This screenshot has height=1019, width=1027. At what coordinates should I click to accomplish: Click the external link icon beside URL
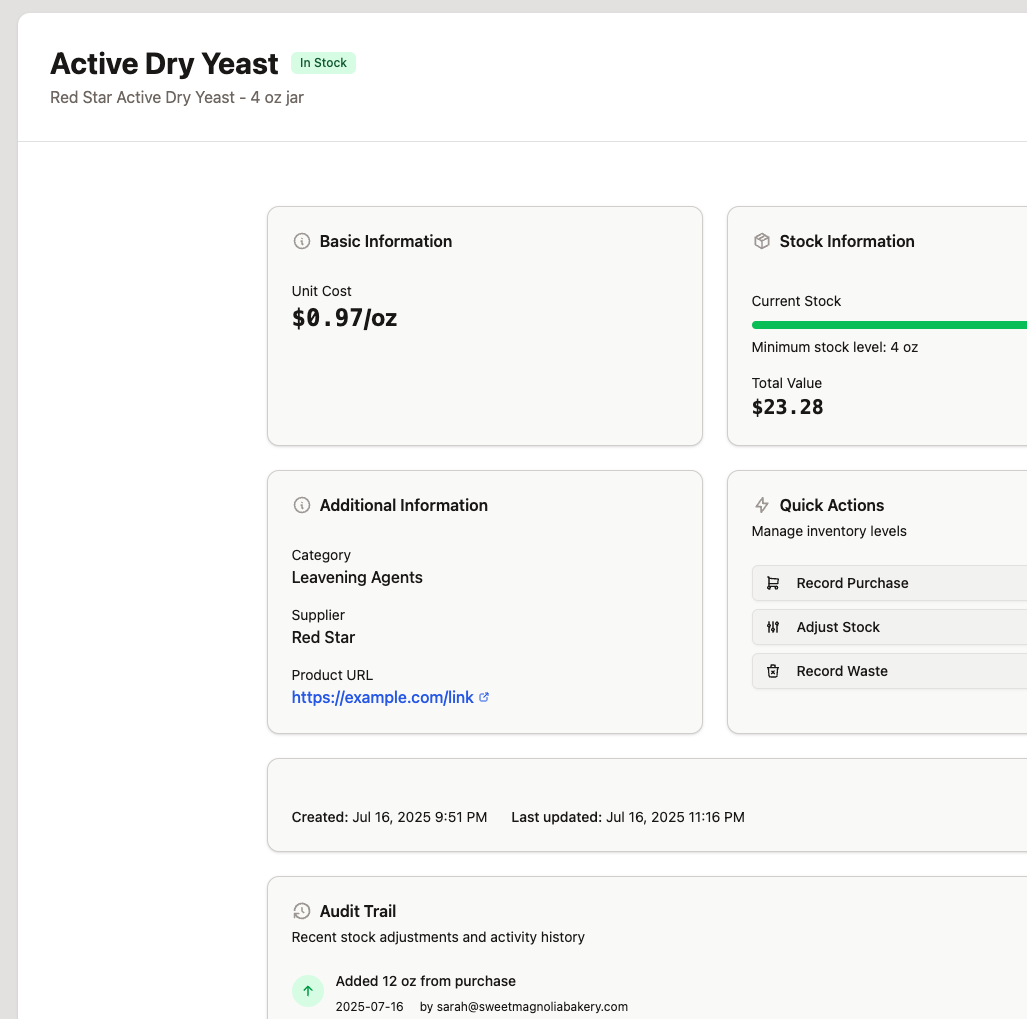pos(484,697)
